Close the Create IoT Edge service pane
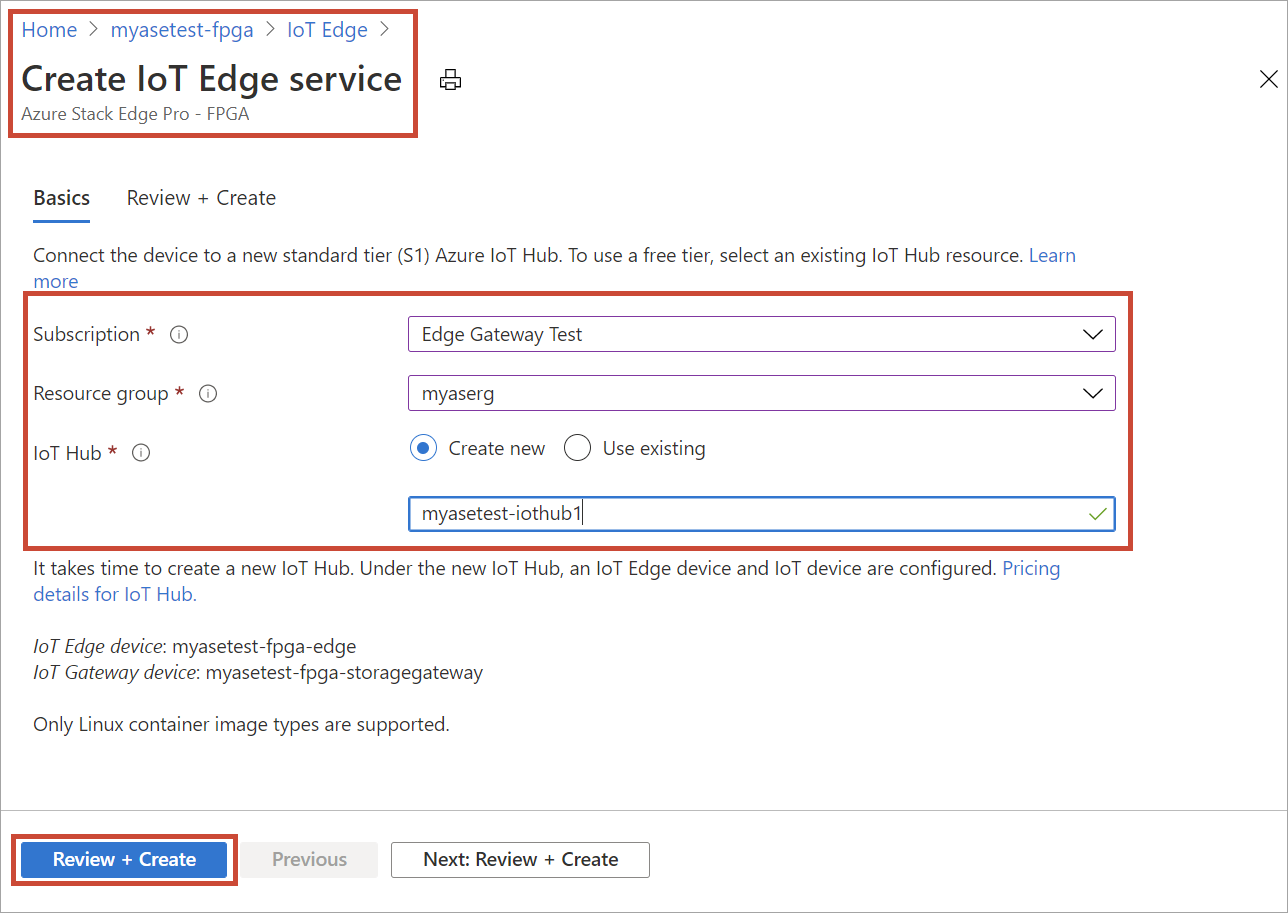Viewport: 1288px width, 913px height. [1268, 80]
